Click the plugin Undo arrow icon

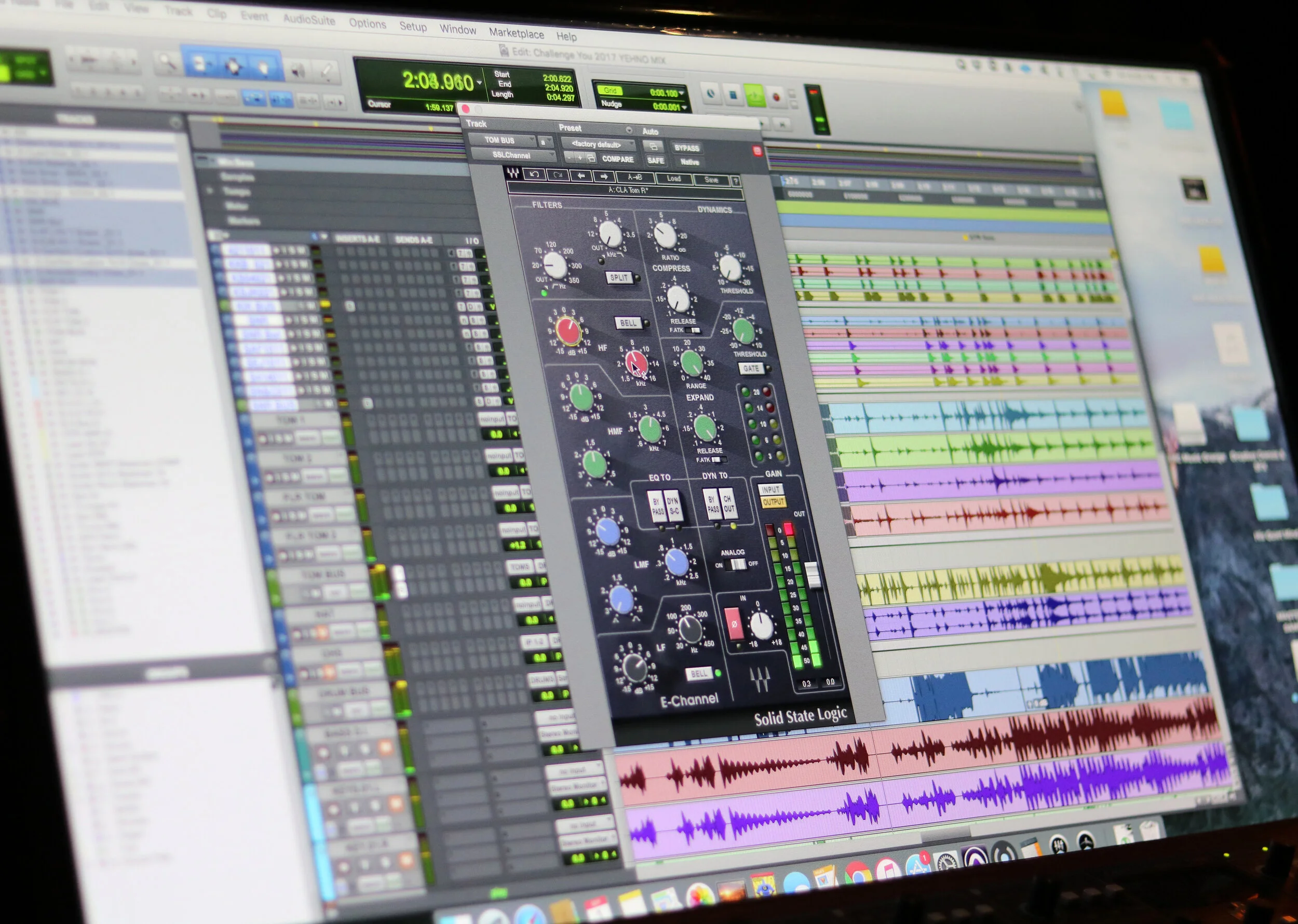click(534, 174)
